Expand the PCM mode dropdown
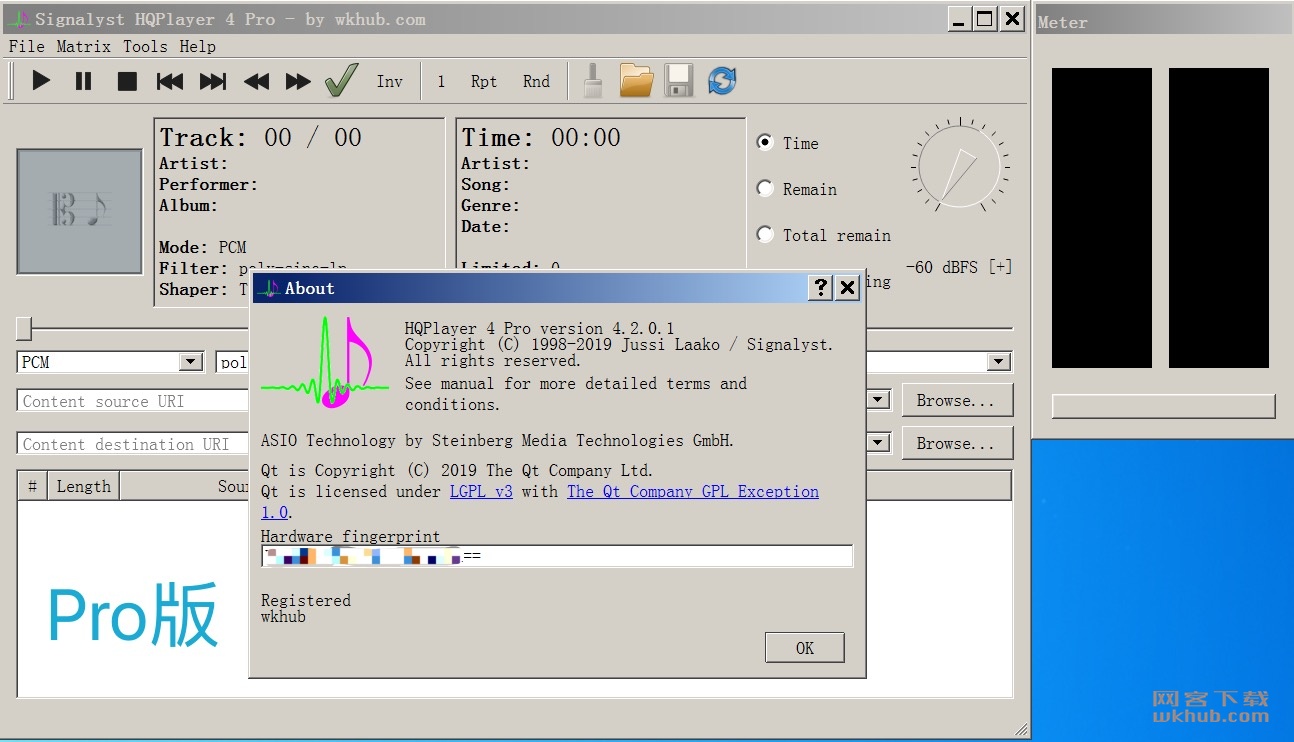Image resolution: width=1294 pixels, height=742 pixels. point(191,362)
